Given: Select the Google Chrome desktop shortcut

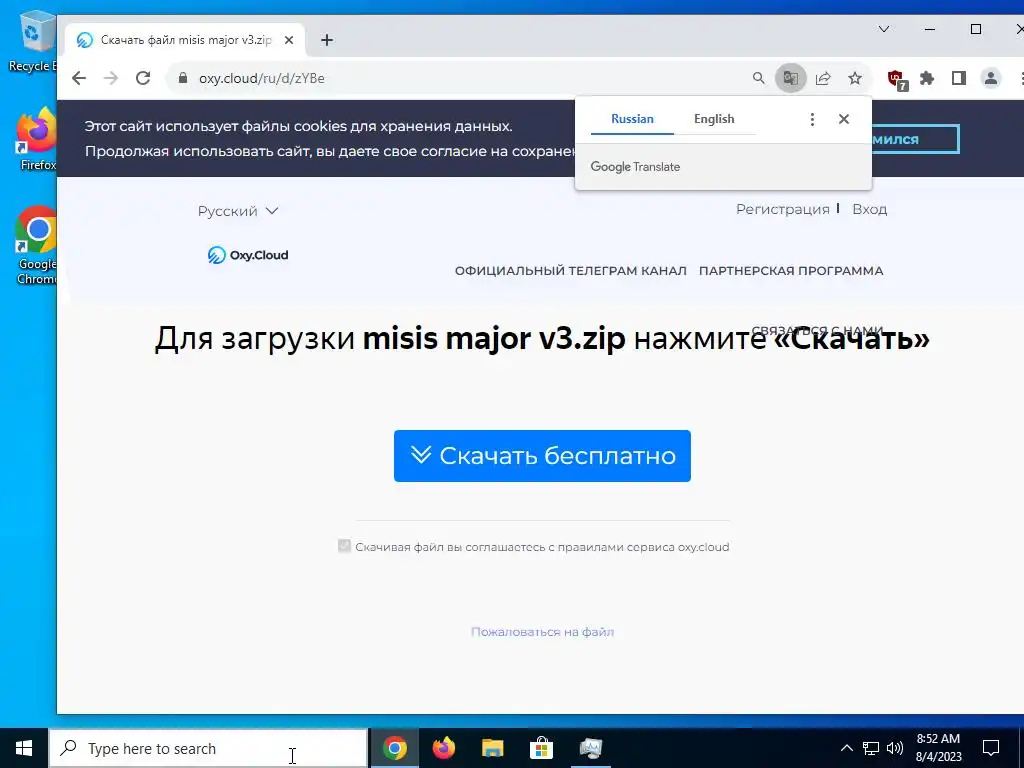Looking at the screenshot, I should pyautogui.click(x=36, y=246).
